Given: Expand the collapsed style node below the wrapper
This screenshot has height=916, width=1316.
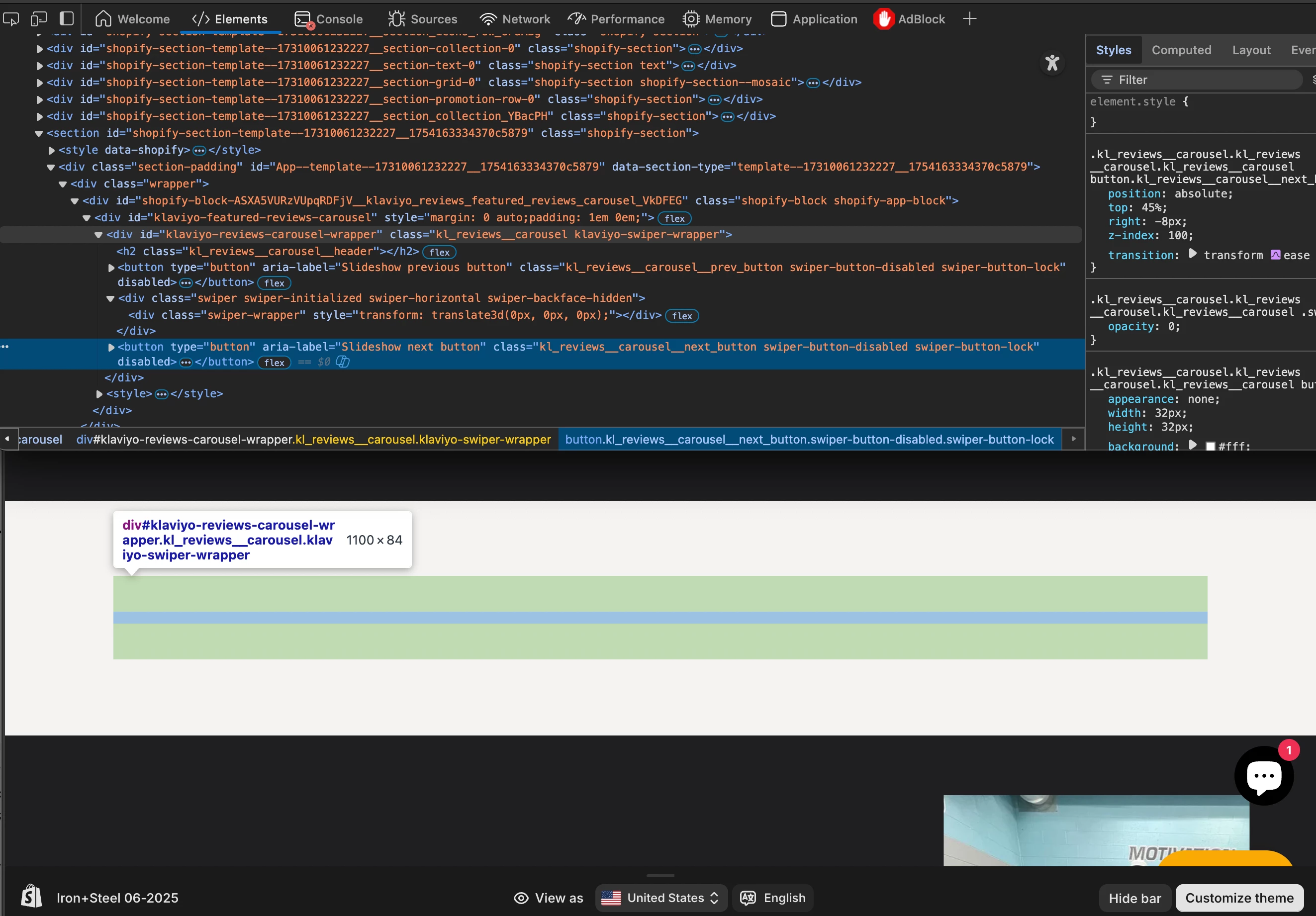Looking at the screenshot, I should tap(99, 394).
